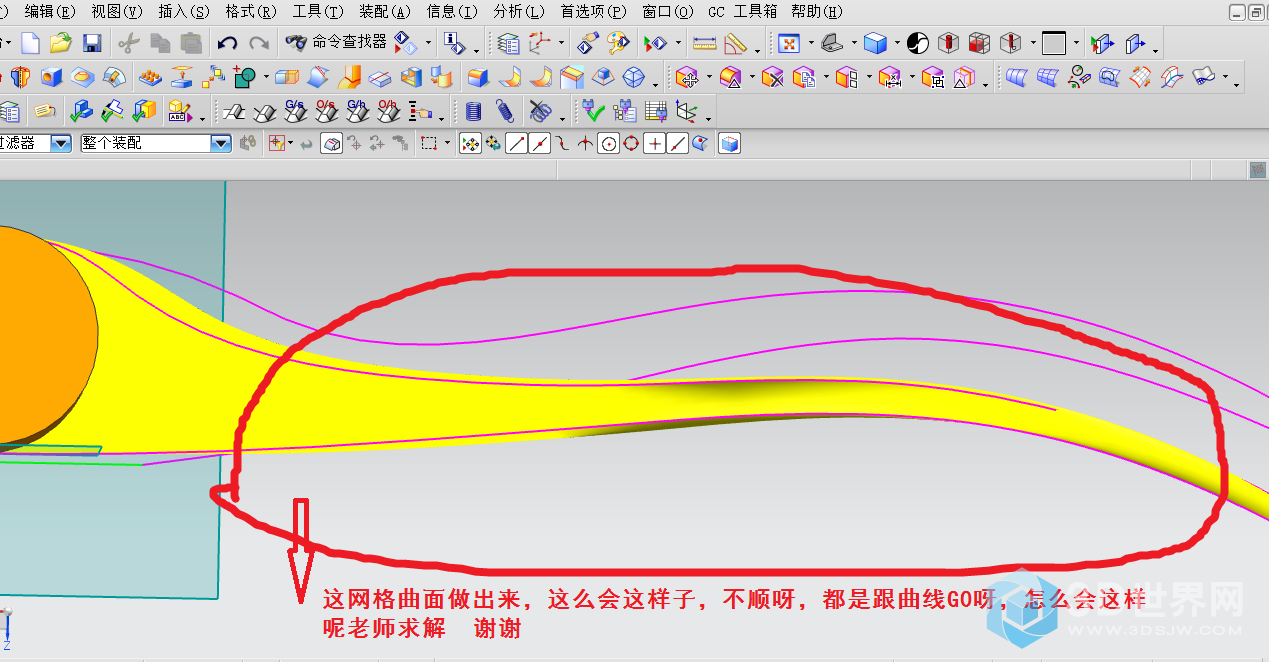
Task: Open the 命令查找器 command finder
Action: (x=336, y=42)
